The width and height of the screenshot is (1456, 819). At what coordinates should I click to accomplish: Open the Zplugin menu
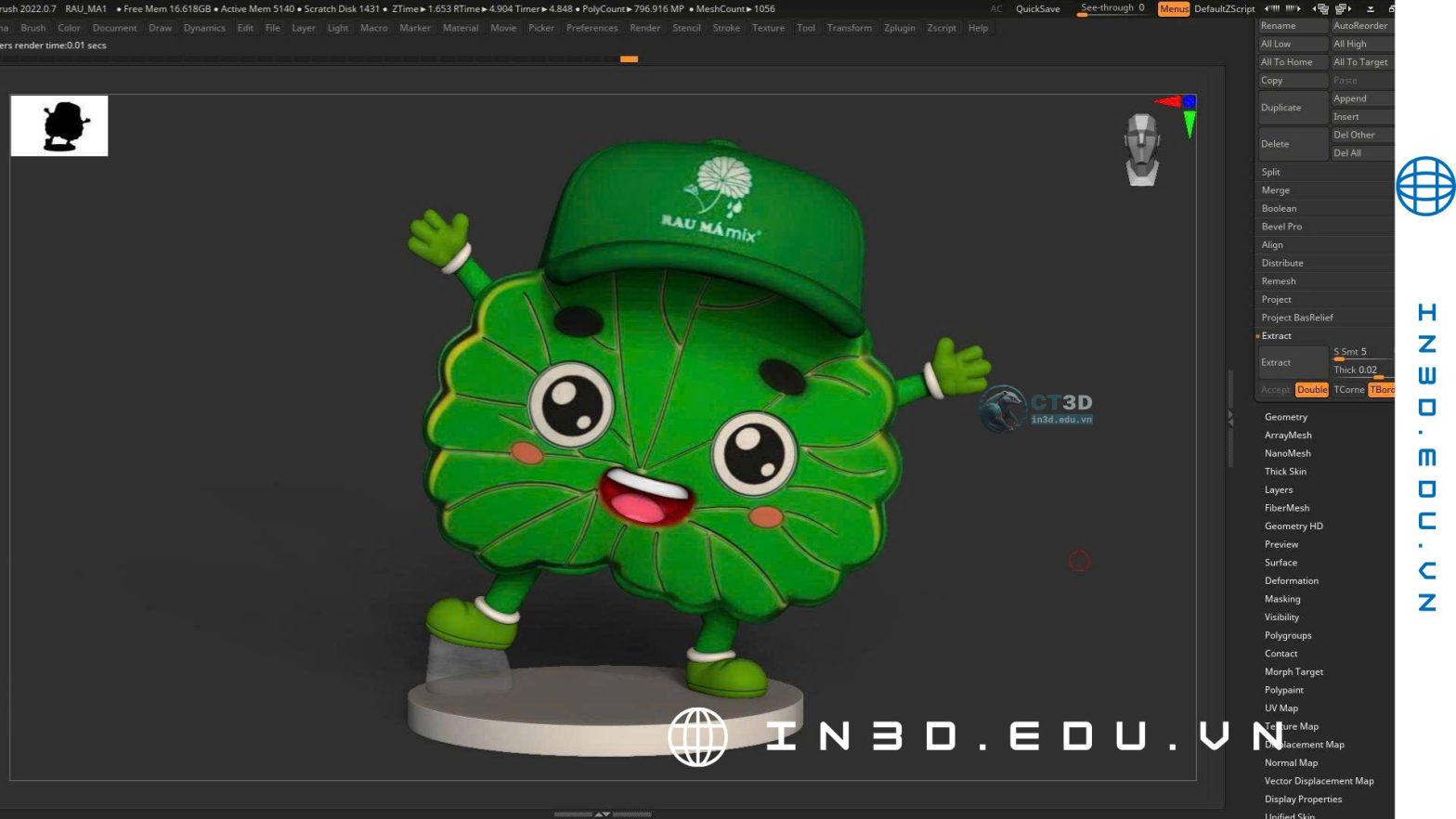(x=899, y=28)
